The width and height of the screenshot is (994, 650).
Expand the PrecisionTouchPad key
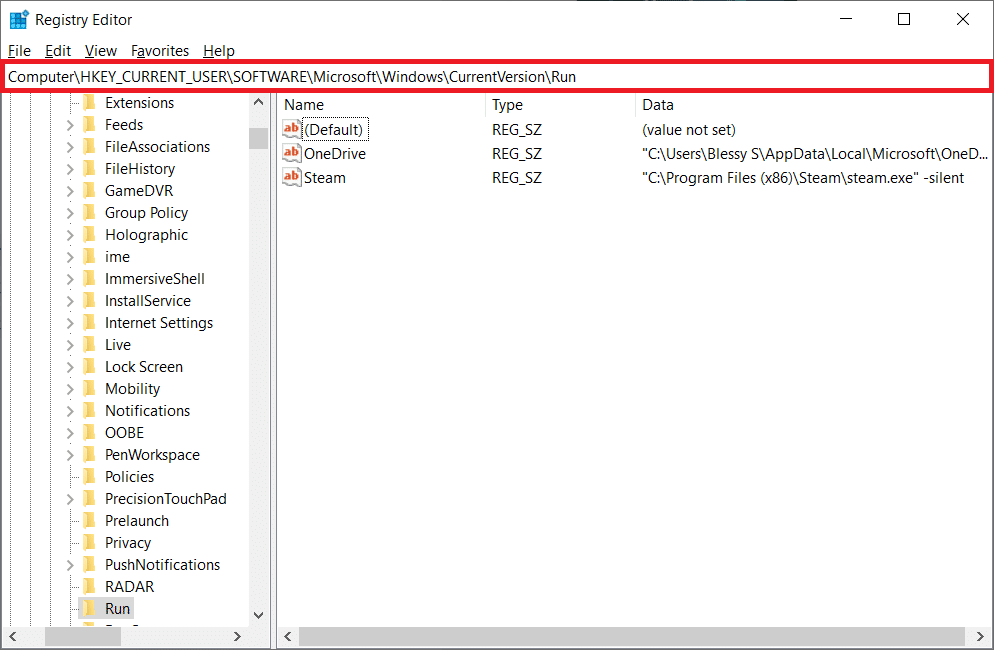[x=70, y=499]
